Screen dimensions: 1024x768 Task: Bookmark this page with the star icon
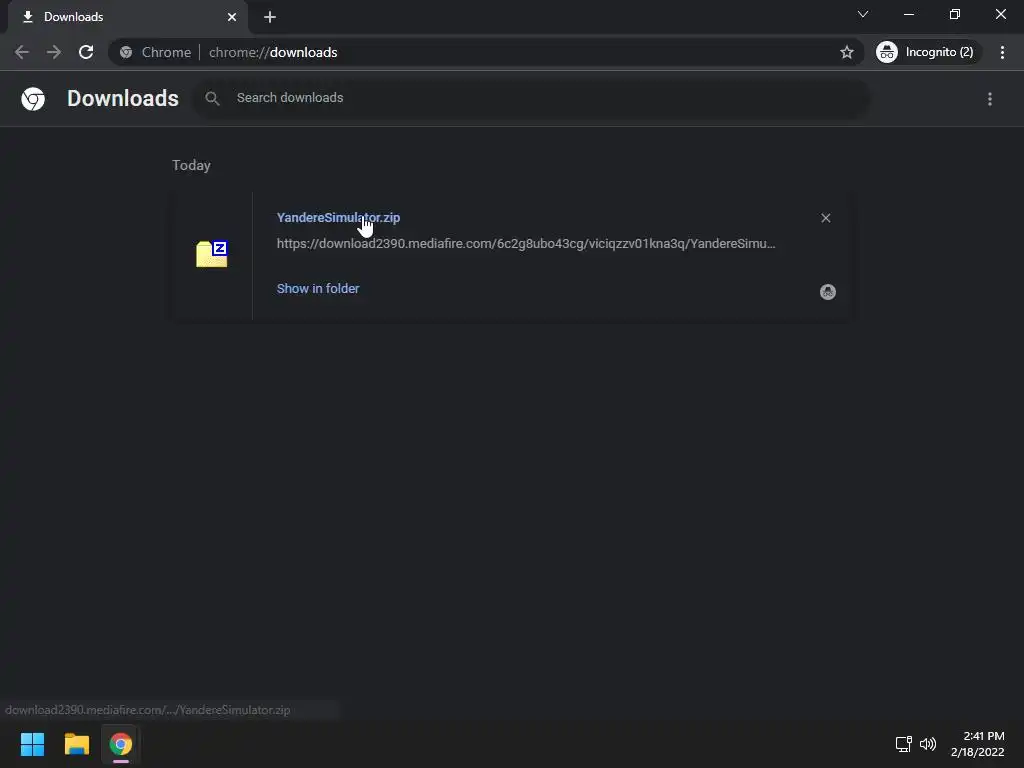[846, 52]
